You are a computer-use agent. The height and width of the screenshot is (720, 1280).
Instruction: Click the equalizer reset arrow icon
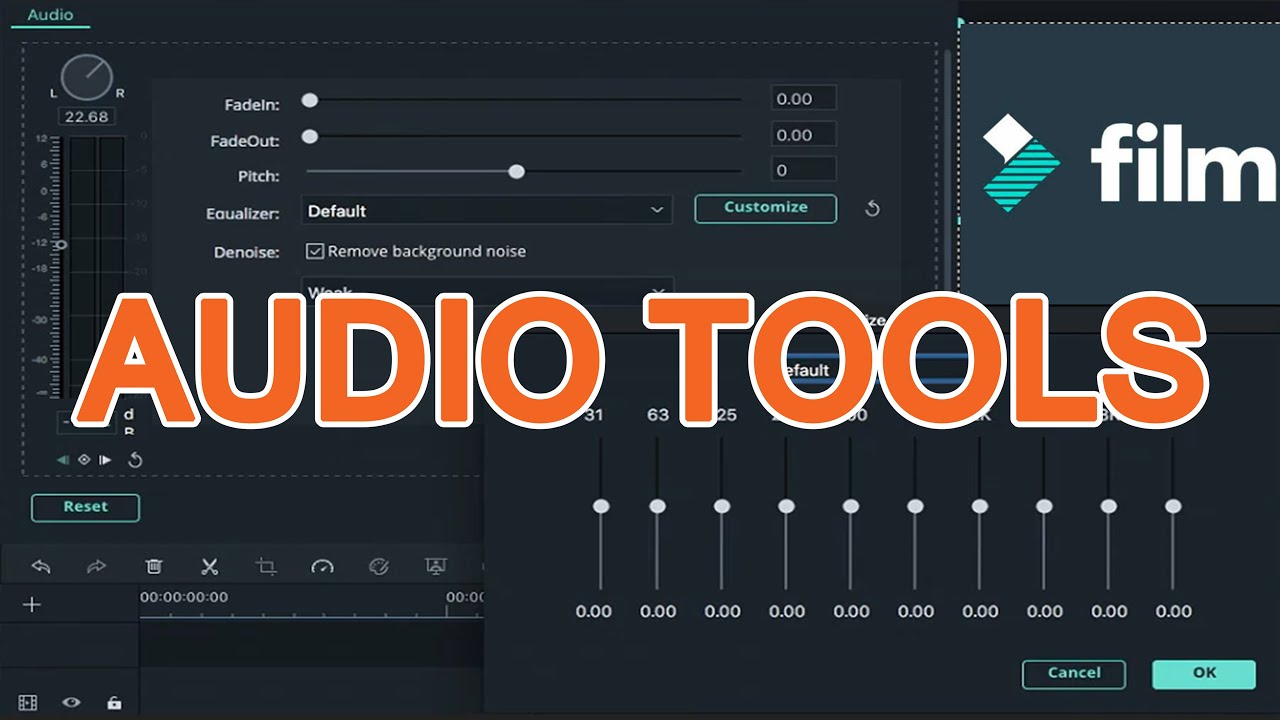pyautogui.click(x=872, y=209)
